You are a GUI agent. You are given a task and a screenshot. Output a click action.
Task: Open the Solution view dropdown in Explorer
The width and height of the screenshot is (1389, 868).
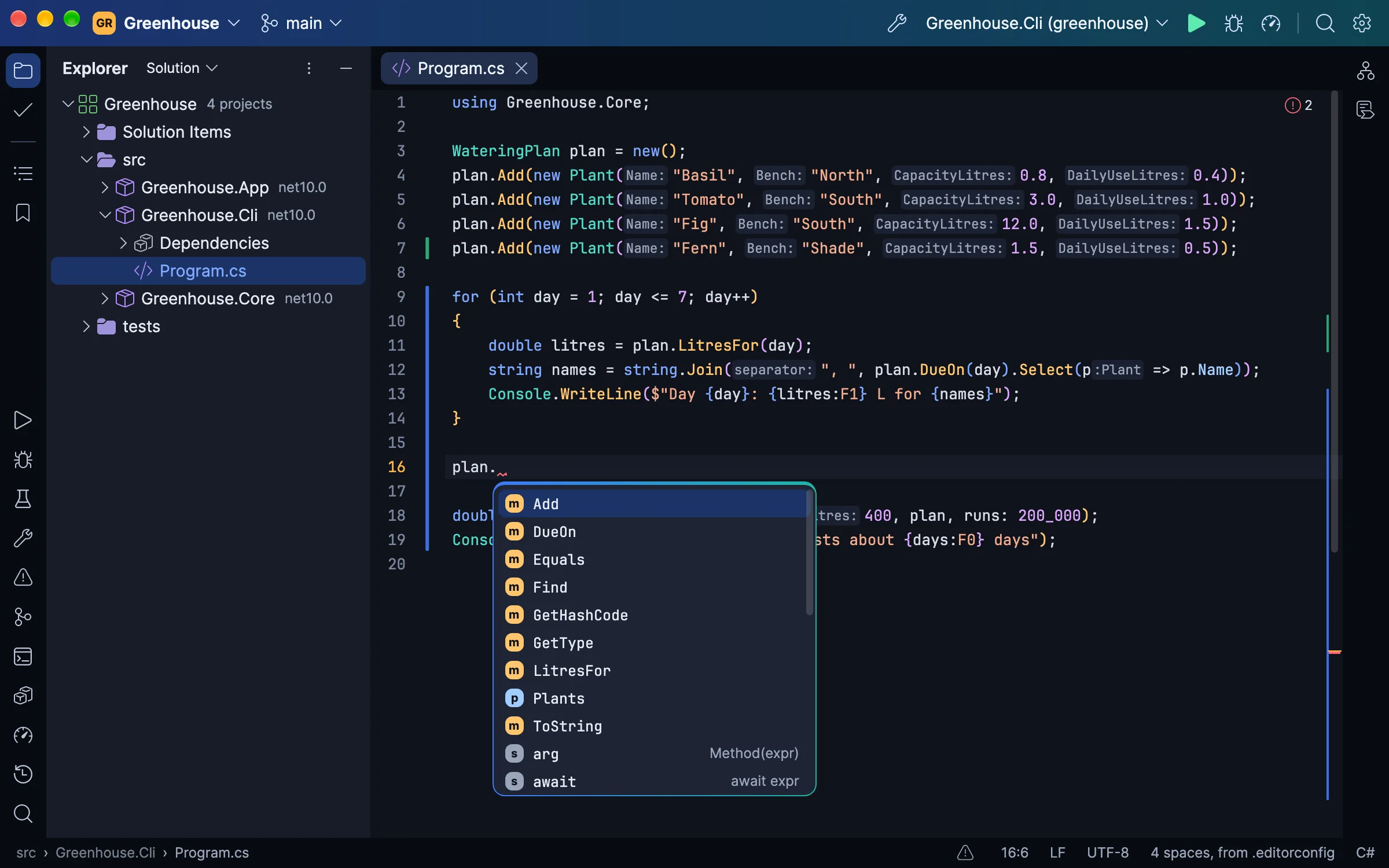coord(182,68)
